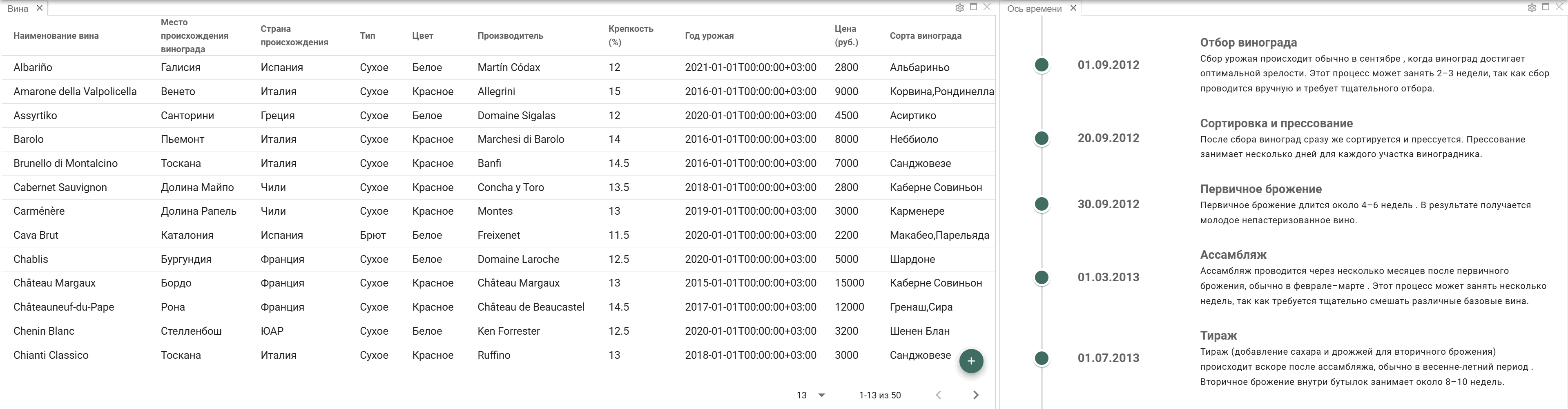Select timeline marker for 01.03.2013
The height and width of the screenshot is (409, 1568).
[1042, 278]
